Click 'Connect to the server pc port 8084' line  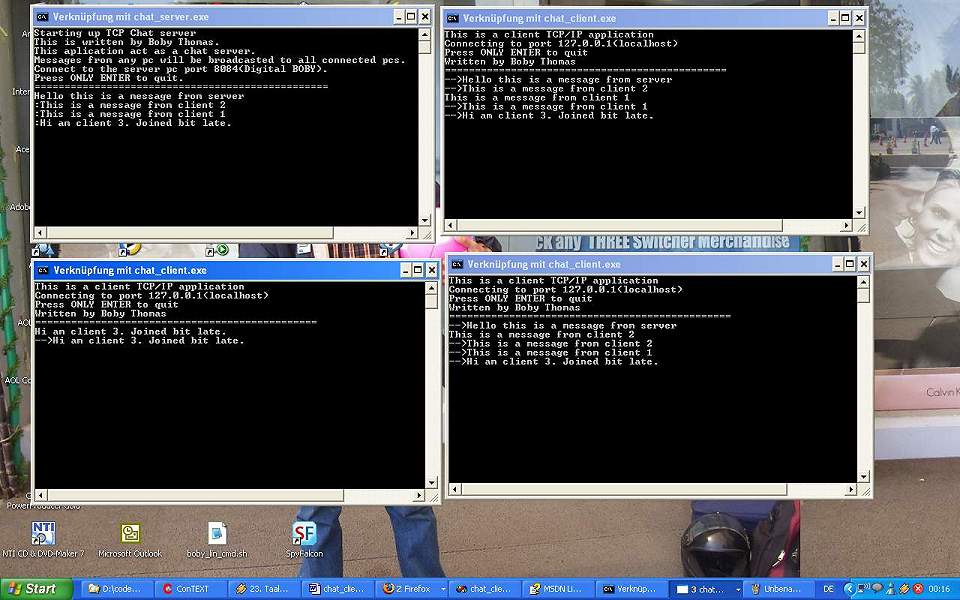(x=181, y=69)
